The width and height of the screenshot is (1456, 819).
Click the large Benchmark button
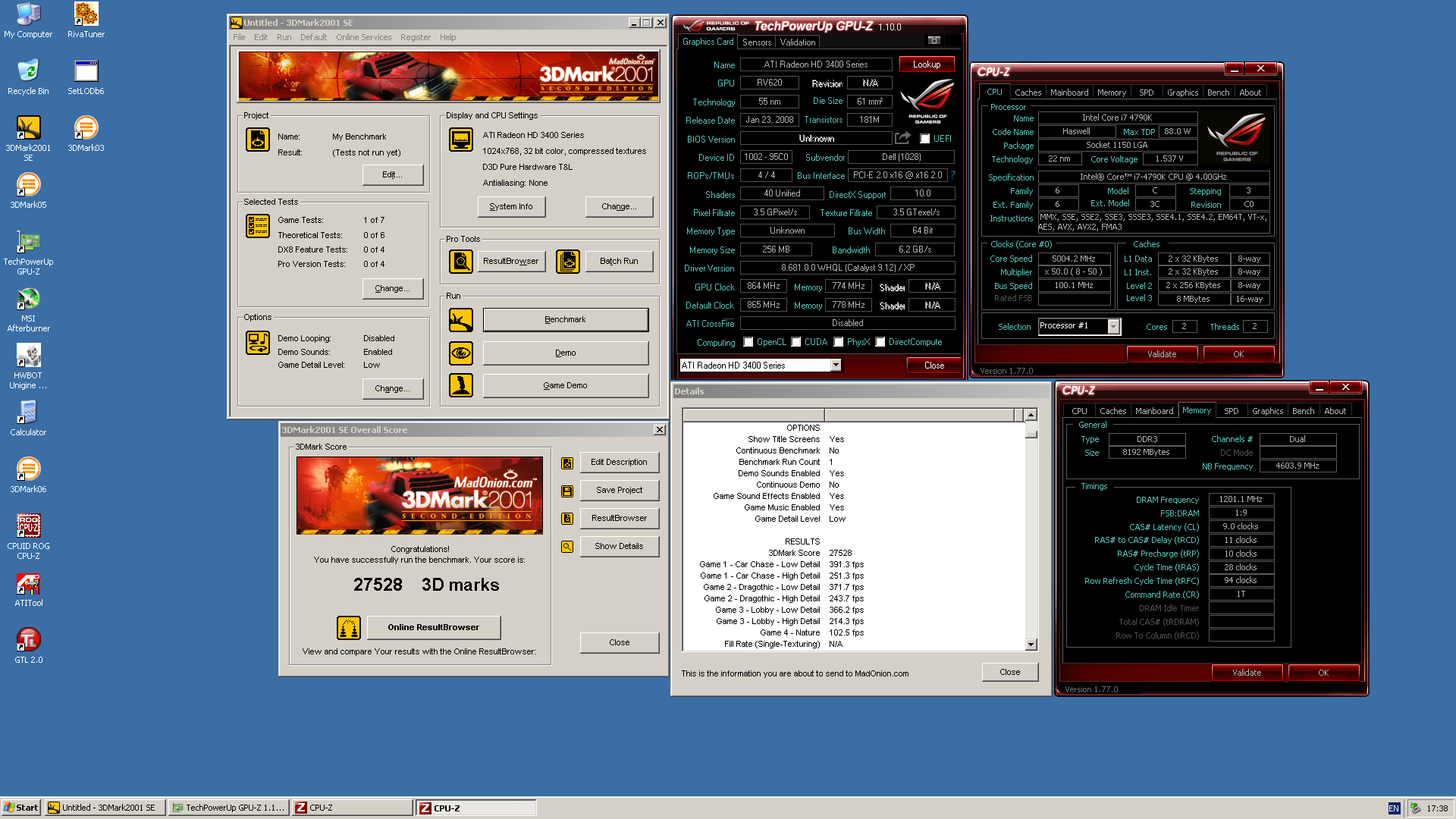[x=565, y=319]
